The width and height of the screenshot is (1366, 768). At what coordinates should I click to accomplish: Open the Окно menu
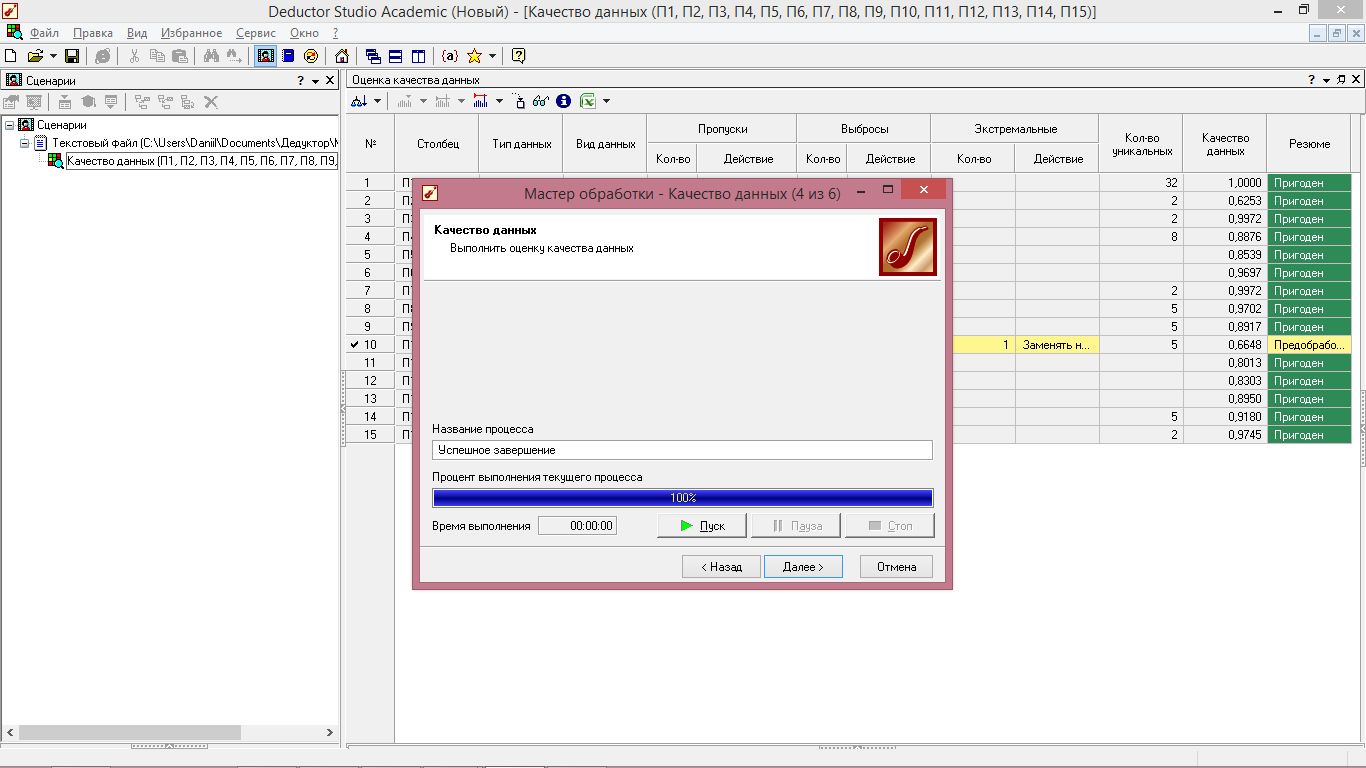(304, 33)
